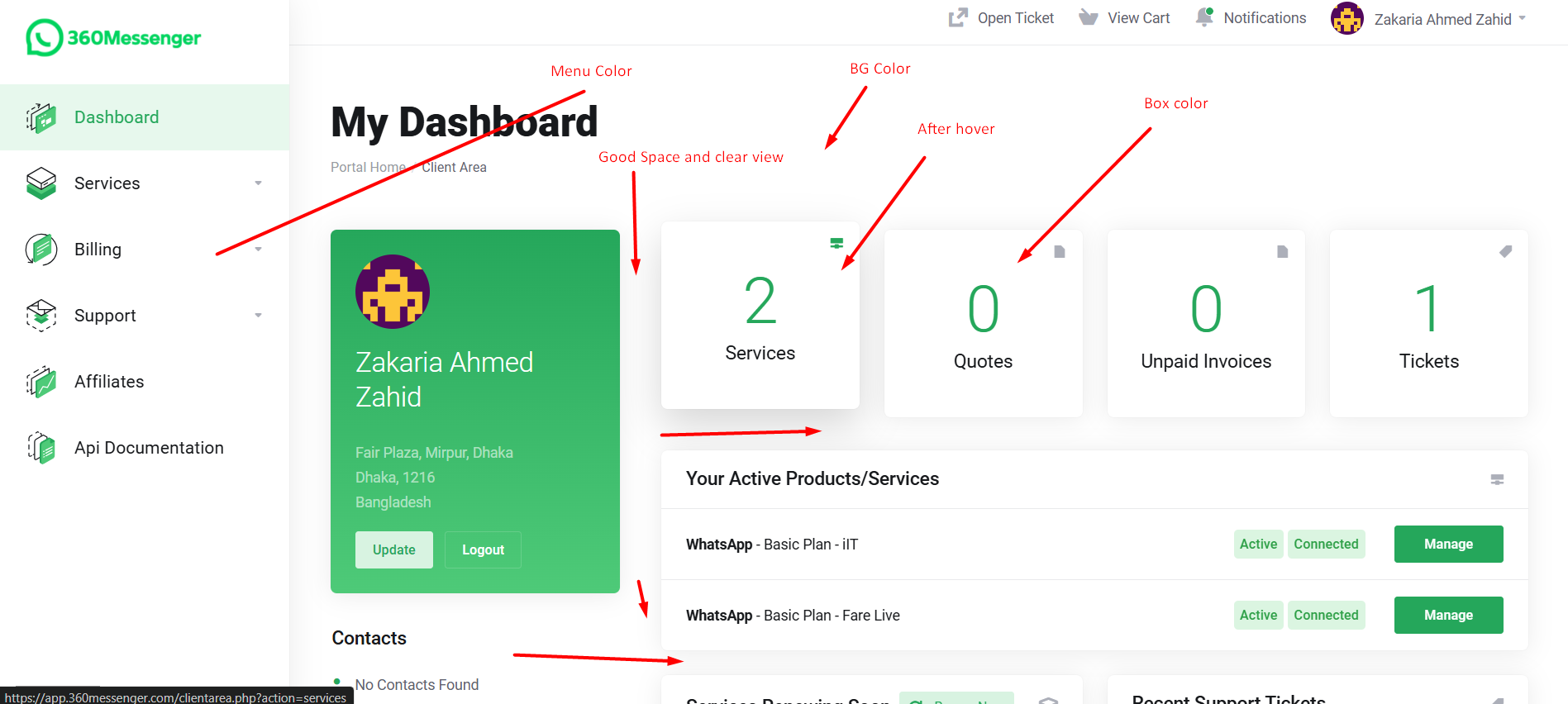Open the 1 Tickets stat card

pyautogui.click(x=1429, y=323)
